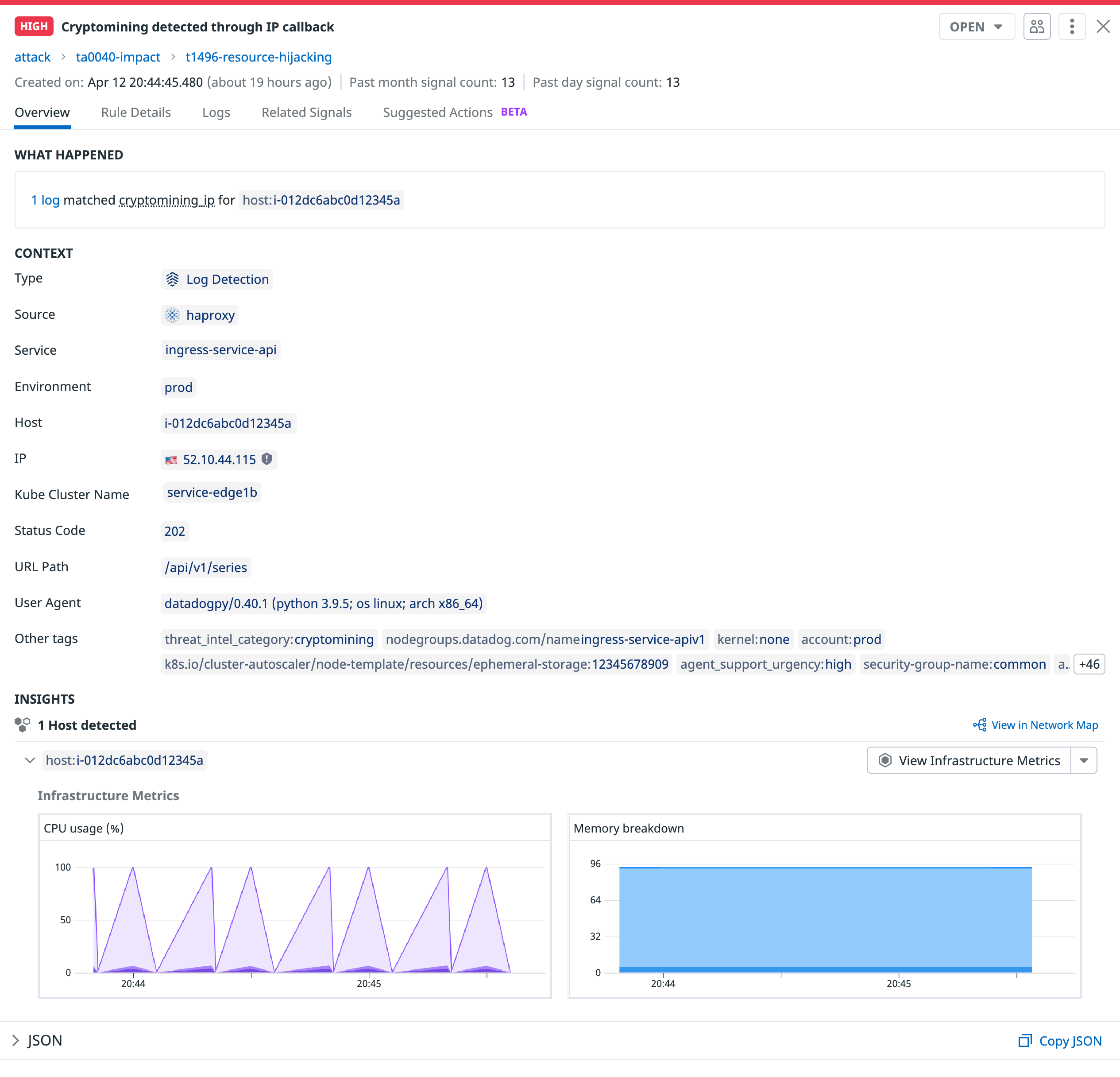This screenshot has height=1077, width=1120.
Task: Open the 1 log link
Action: click(45, 200)
